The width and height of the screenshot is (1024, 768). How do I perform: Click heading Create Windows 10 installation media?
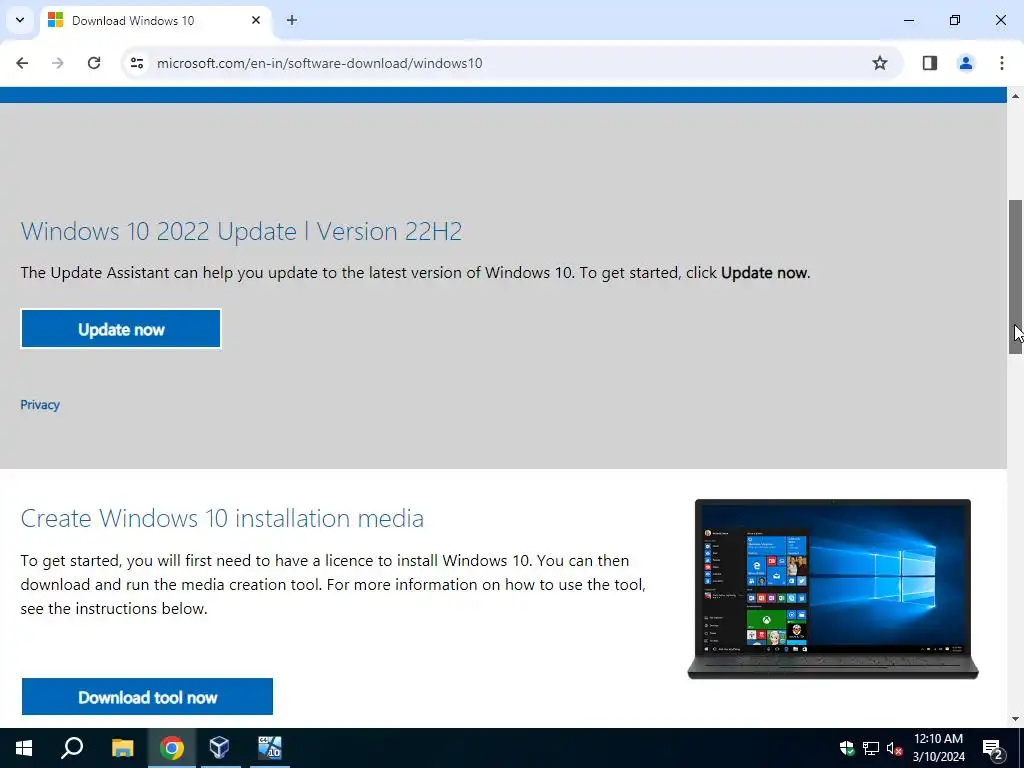(222, 518)
